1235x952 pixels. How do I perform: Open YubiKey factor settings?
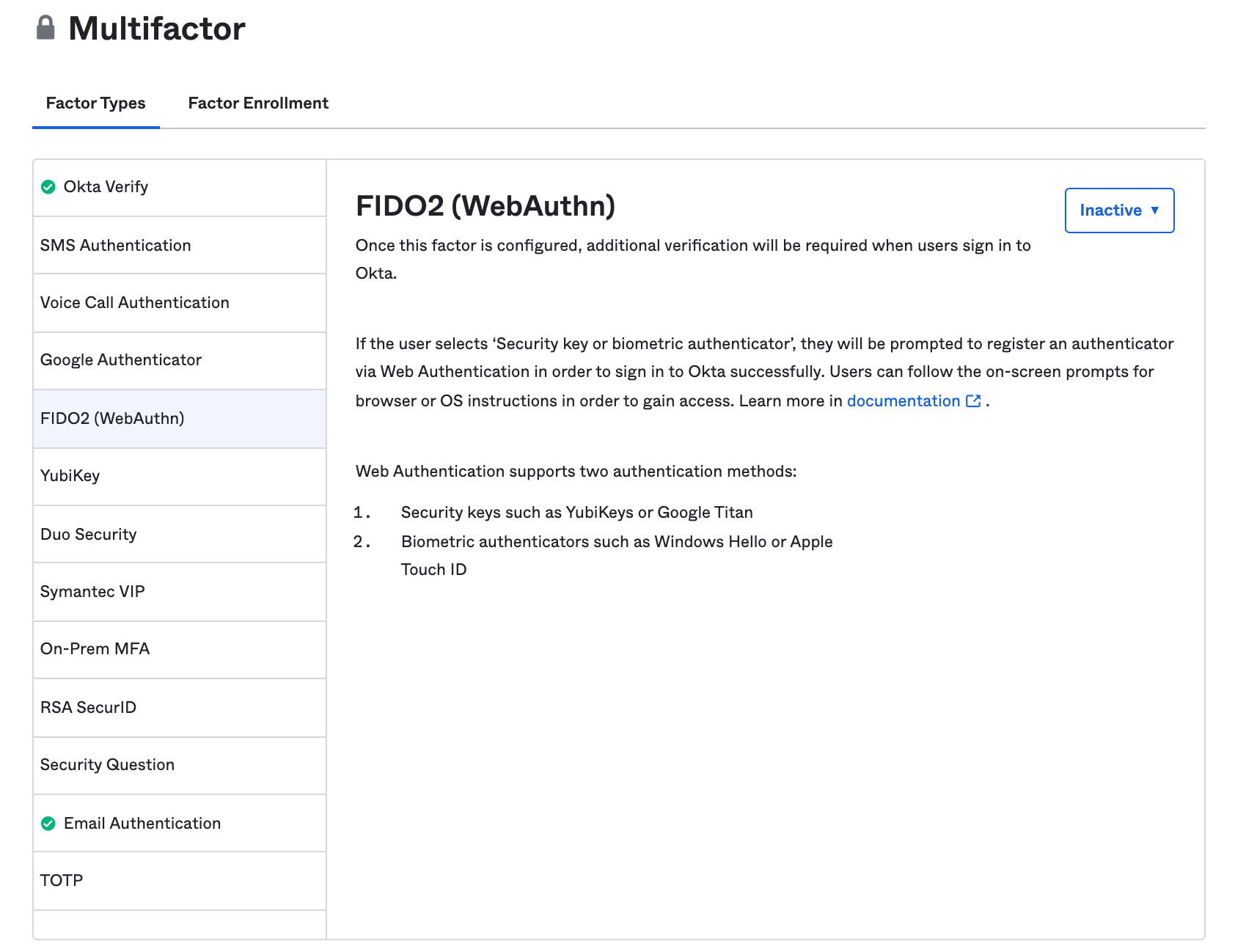70,476
